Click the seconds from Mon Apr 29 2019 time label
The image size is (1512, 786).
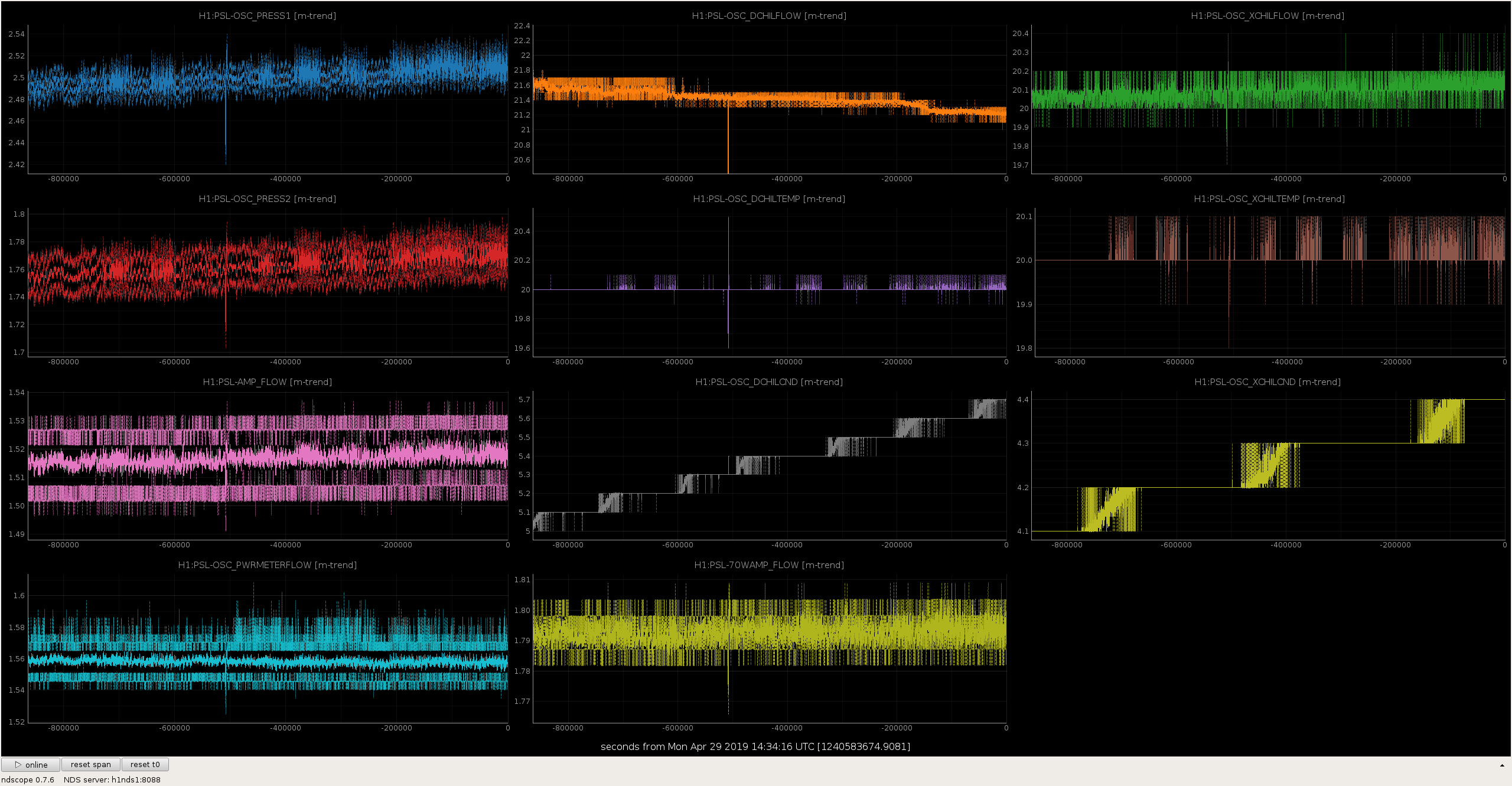755,746
